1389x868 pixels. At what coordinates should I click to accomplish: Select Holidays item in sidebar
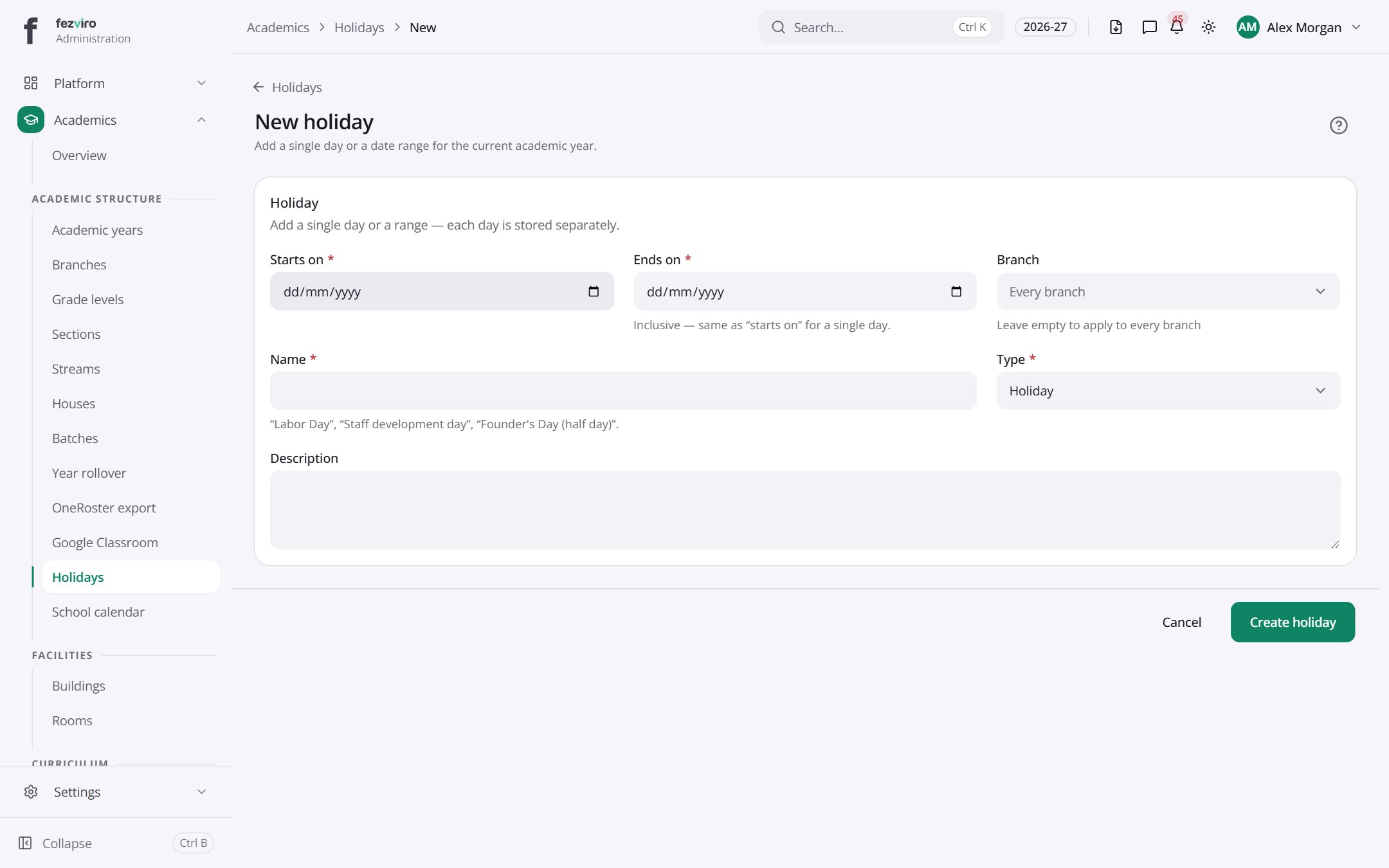pos(131,577)
